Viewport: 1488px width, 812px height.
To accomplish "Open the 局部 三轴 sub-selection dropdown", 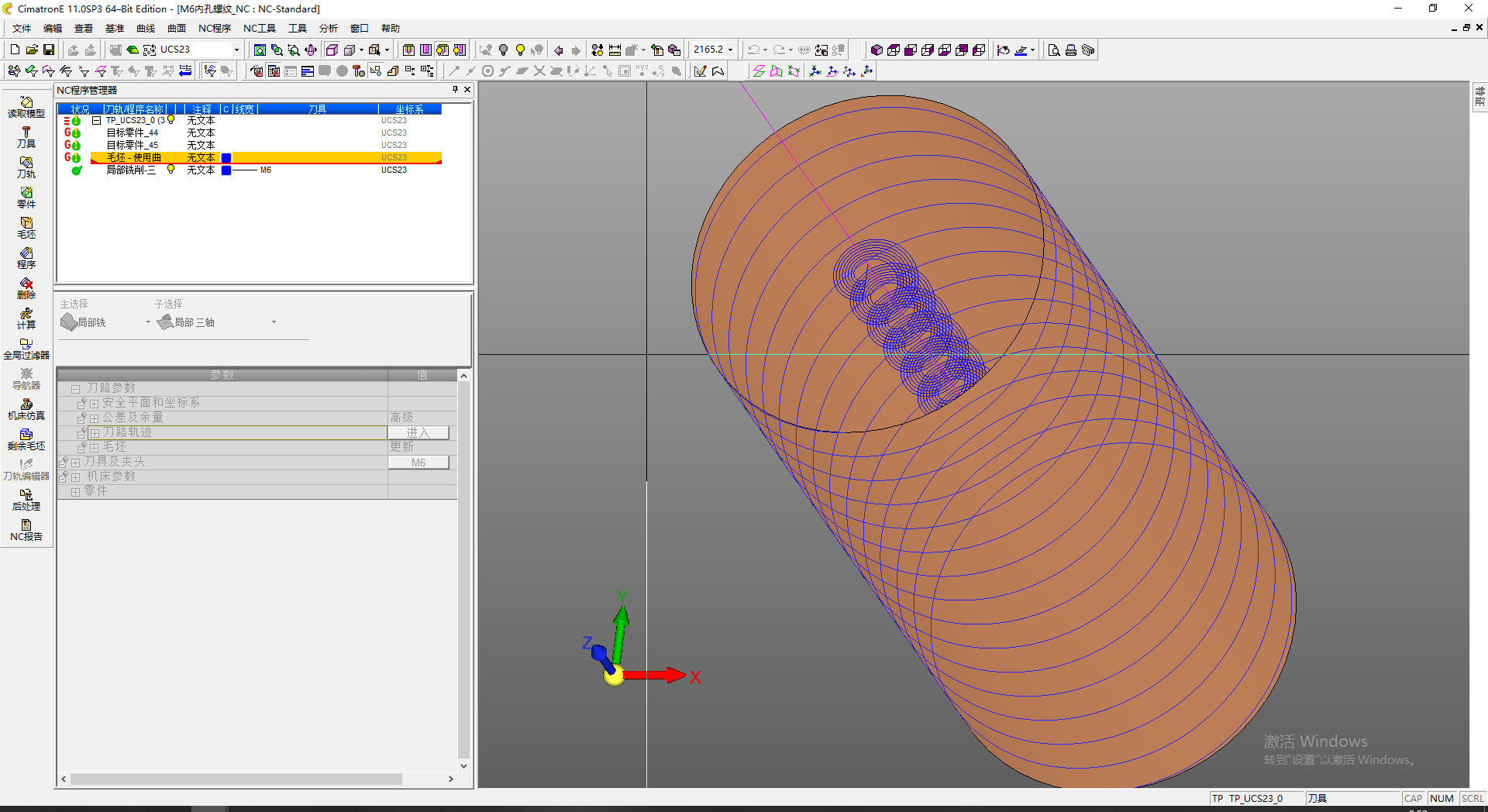I will [274, 322].
